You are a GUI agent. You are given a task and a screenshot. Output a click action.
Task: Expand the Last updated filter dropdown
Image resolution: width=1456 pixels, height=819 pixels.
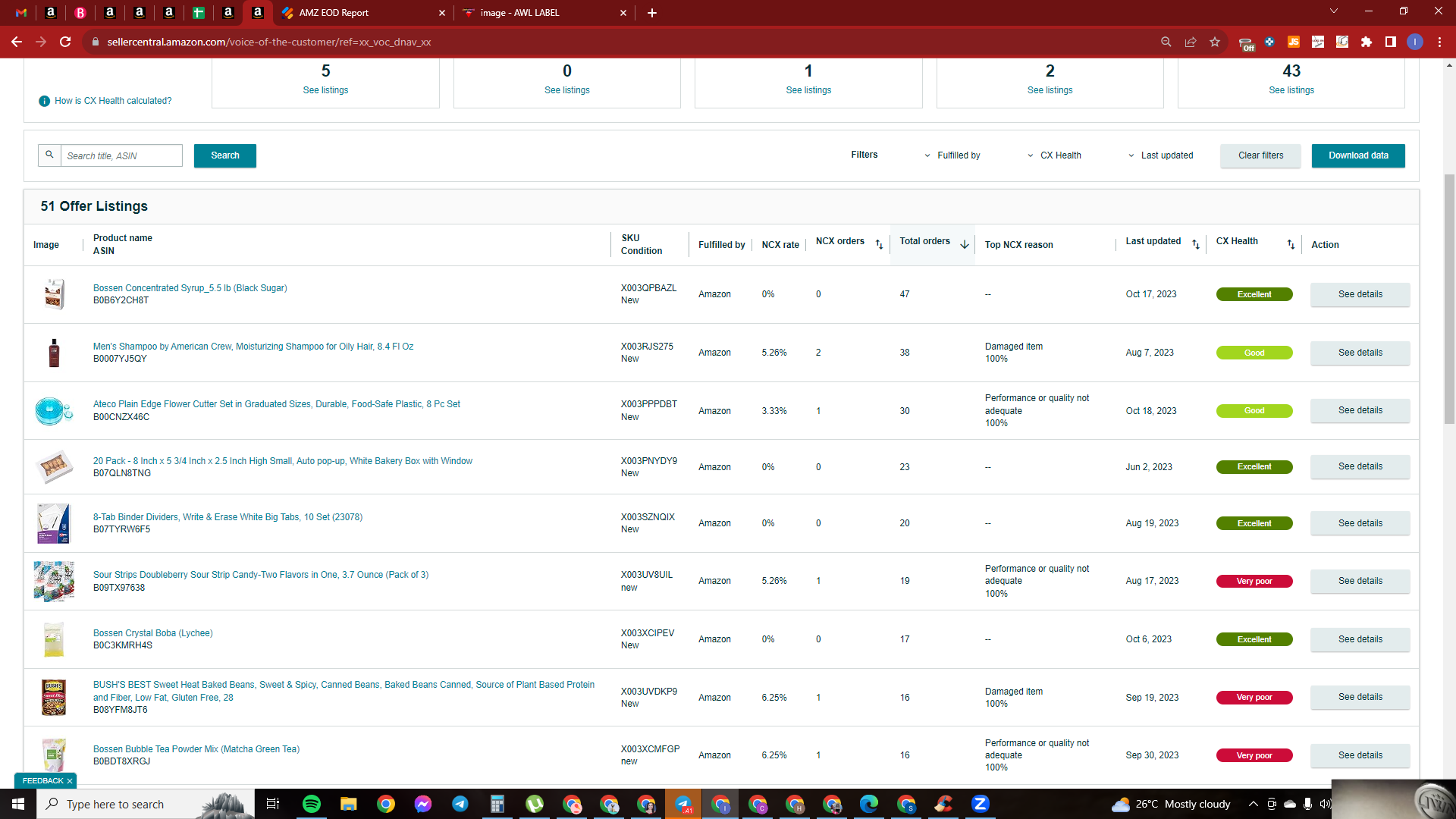(1161, 155)
